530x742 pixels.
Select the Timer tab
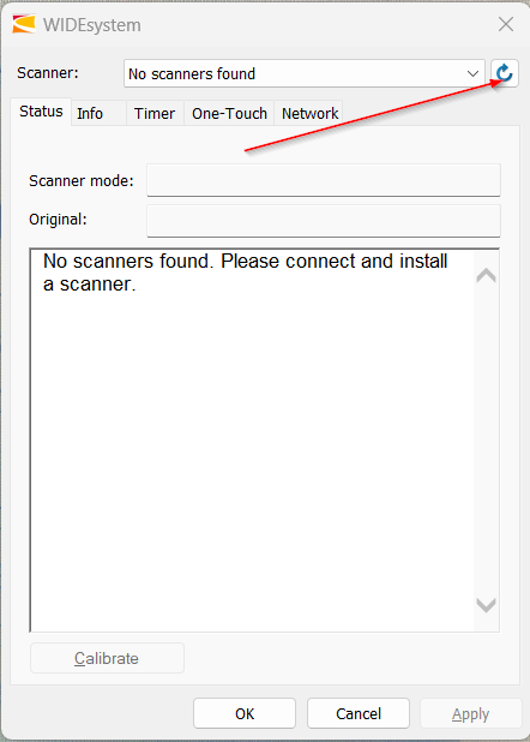coord(155,114)
